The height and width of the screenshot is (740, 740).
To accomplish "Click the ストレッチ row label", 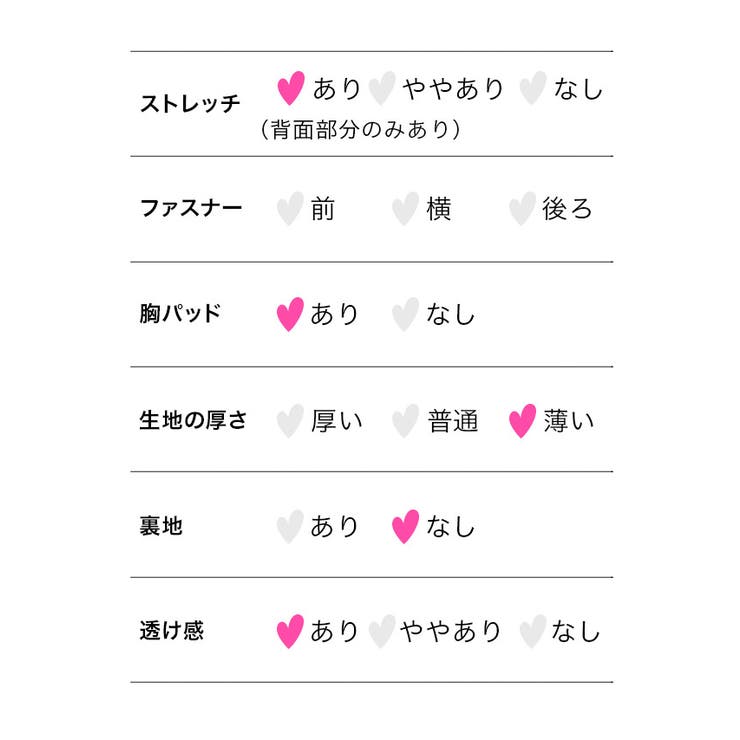I will pos(190,103).
